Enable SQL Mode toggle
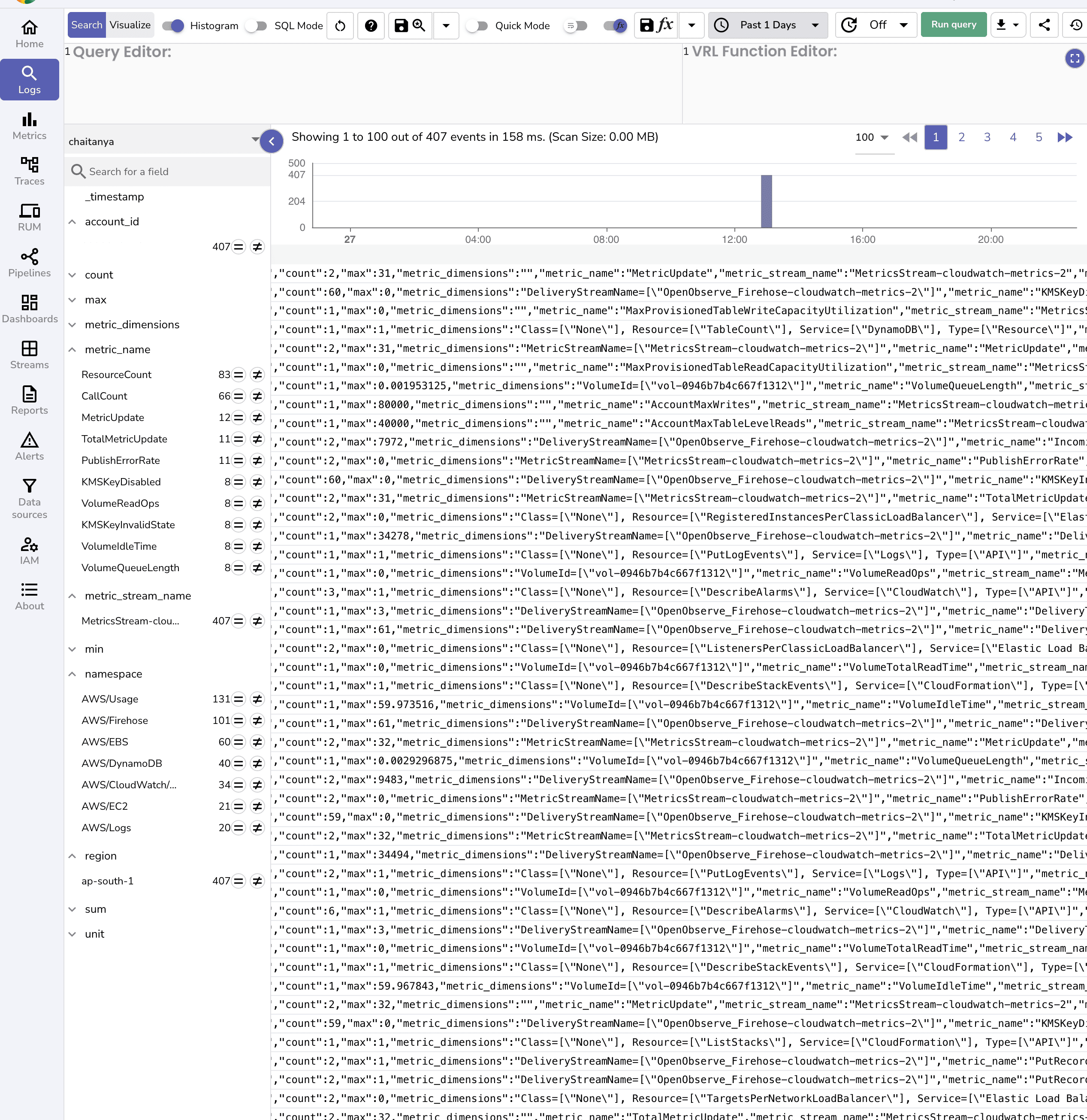This screenshot has height=1120, width=1087. pos(256,25)
